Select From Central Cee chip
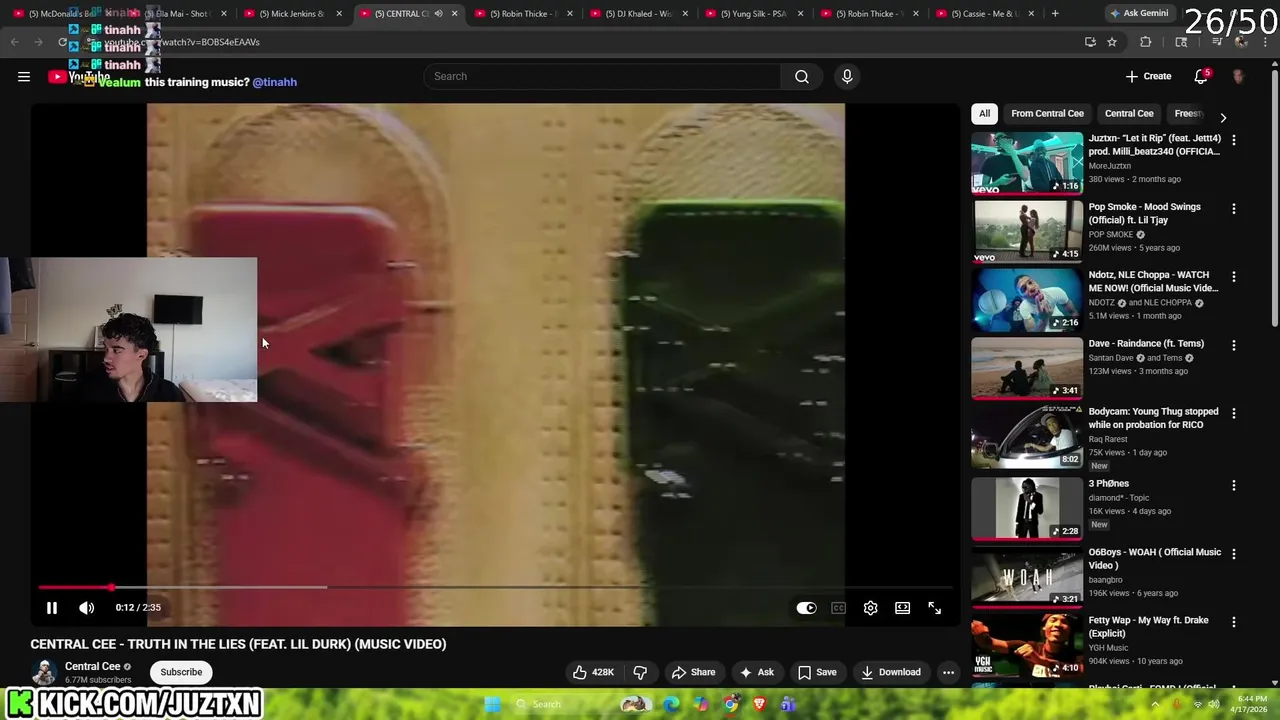This screenshot has width=1280, height=720. pos(1047,114)
